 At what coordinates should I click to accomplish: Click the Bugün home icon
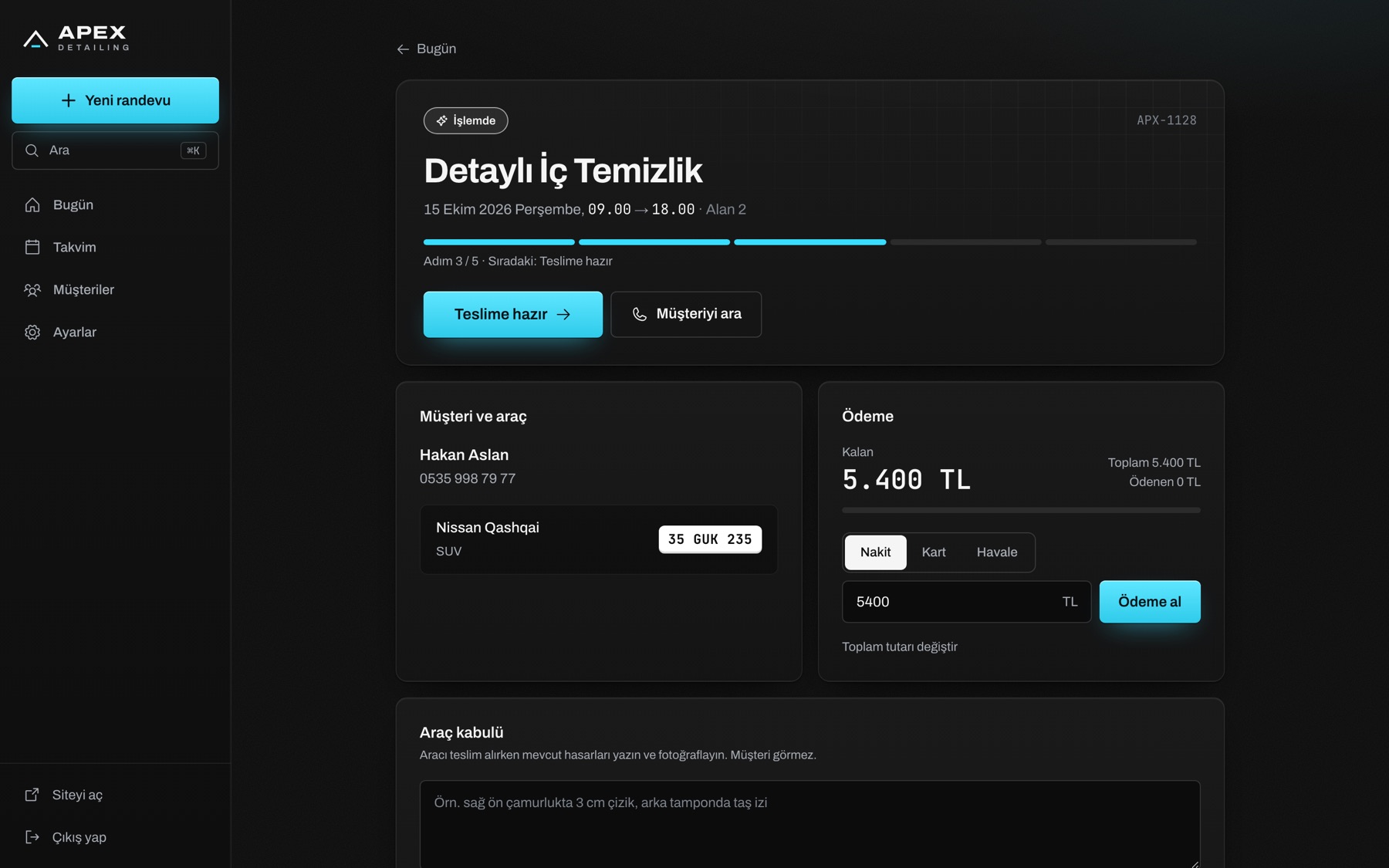[32, 204]
